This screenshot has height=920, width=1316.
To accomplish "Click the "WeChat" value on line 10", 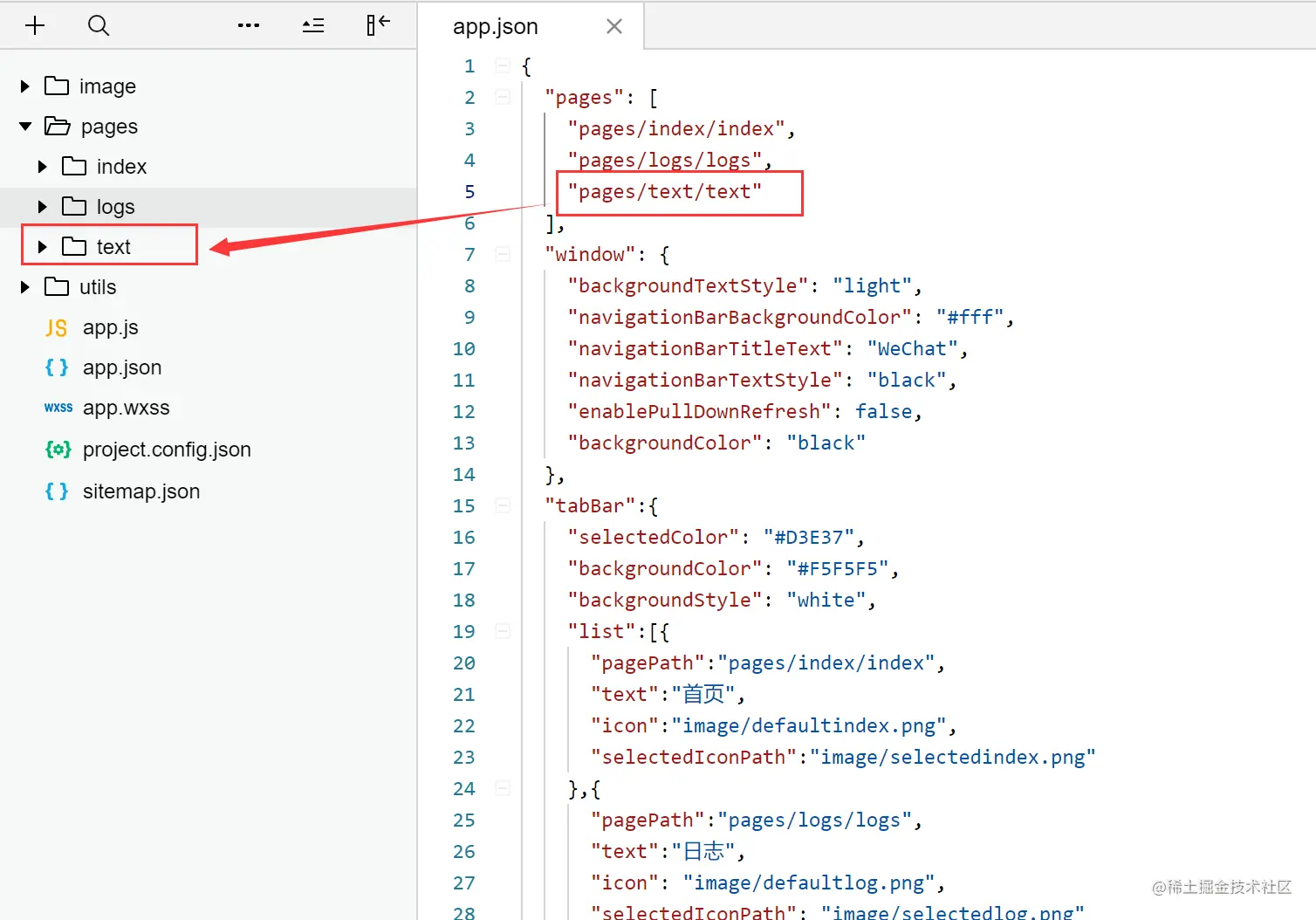I will point(912,348).
